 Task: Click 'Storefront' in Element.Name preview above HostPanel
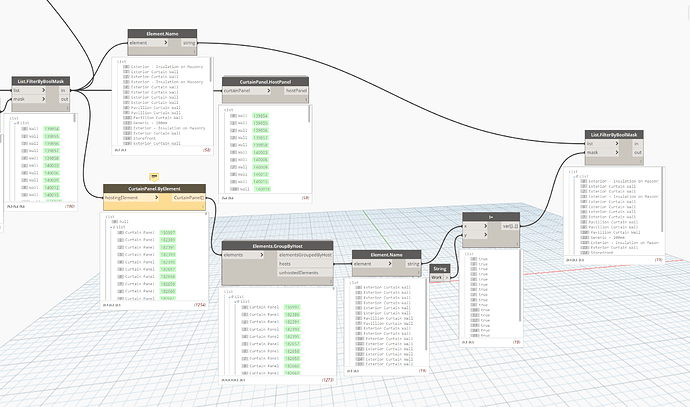142,138
